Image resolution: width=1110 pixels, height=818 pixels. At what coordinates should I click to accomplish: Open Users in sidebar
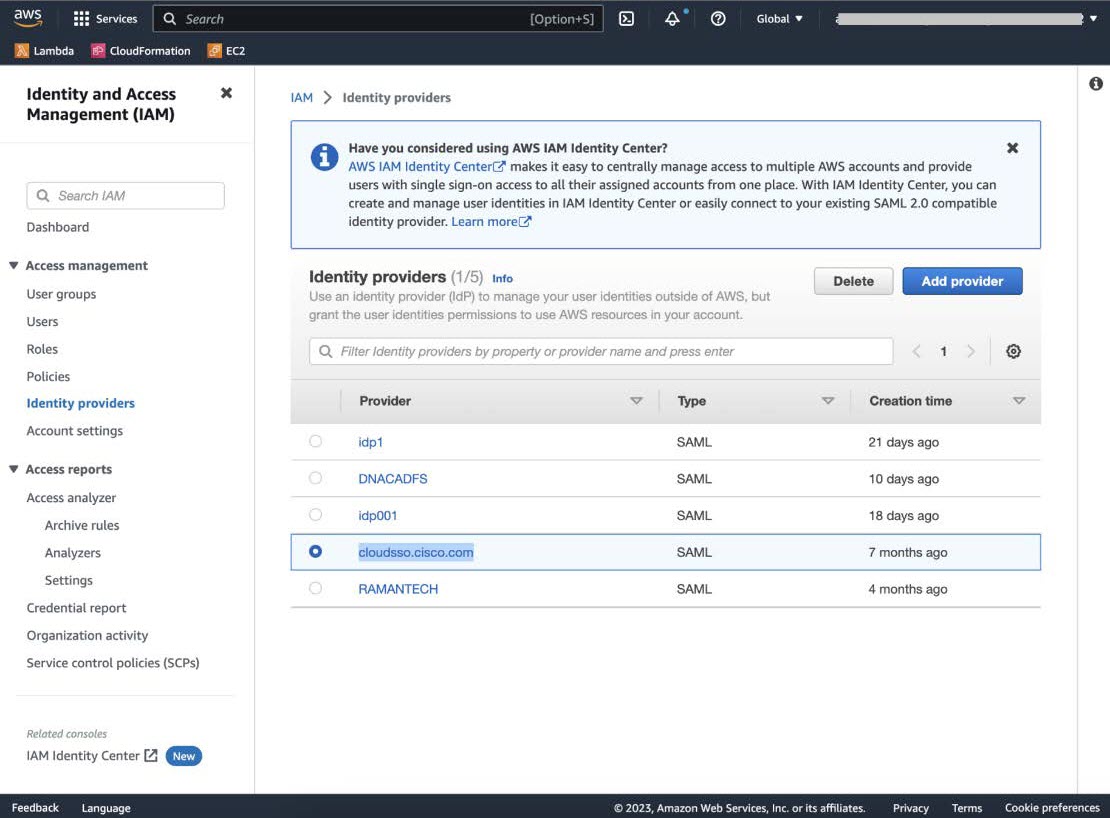click(42, 321)
